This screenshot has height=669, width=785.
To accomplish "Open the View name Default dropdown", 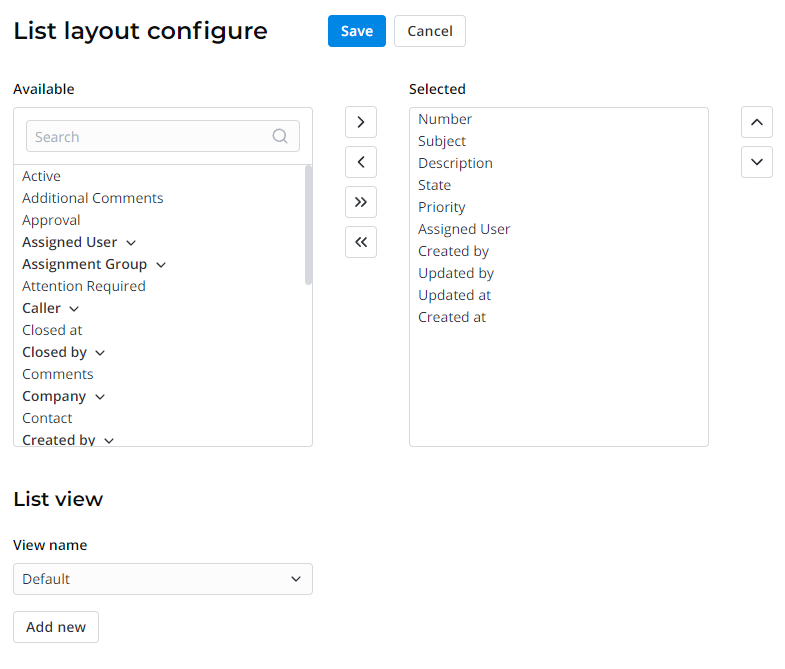I will [162, 579].
